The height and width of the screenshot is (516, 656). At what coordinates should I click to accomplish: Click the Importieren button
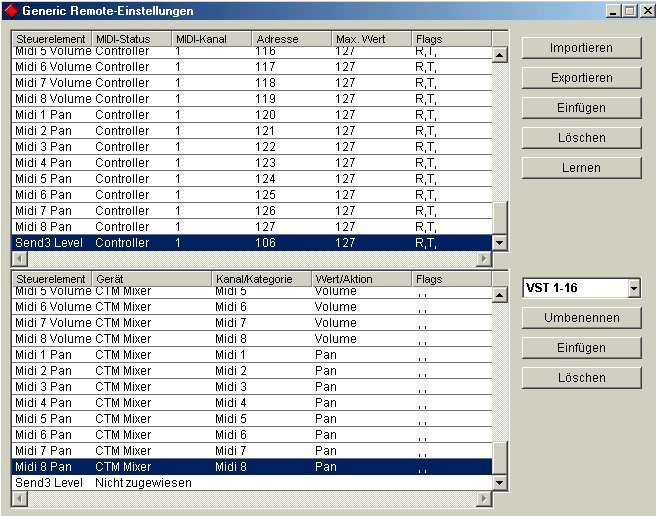click(x=581, y=48)
